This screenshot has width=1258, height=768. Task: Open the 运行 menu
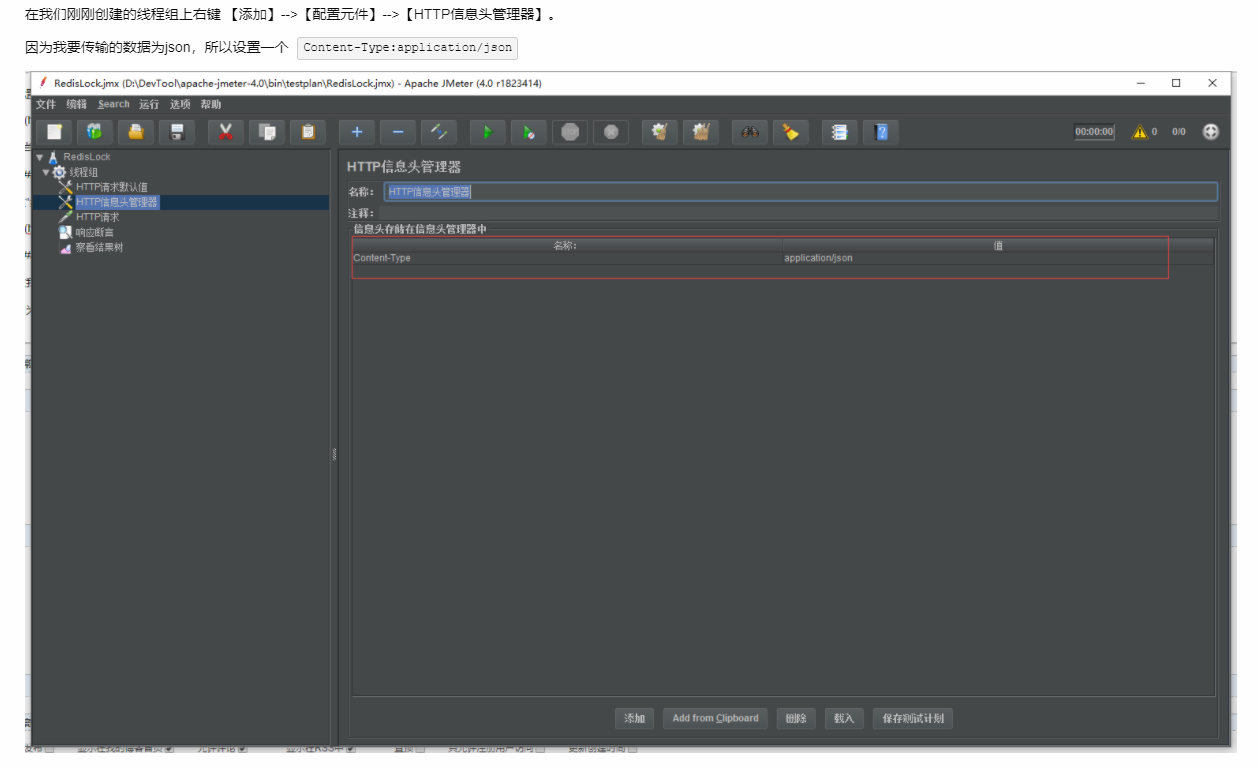tap(149, 104)
